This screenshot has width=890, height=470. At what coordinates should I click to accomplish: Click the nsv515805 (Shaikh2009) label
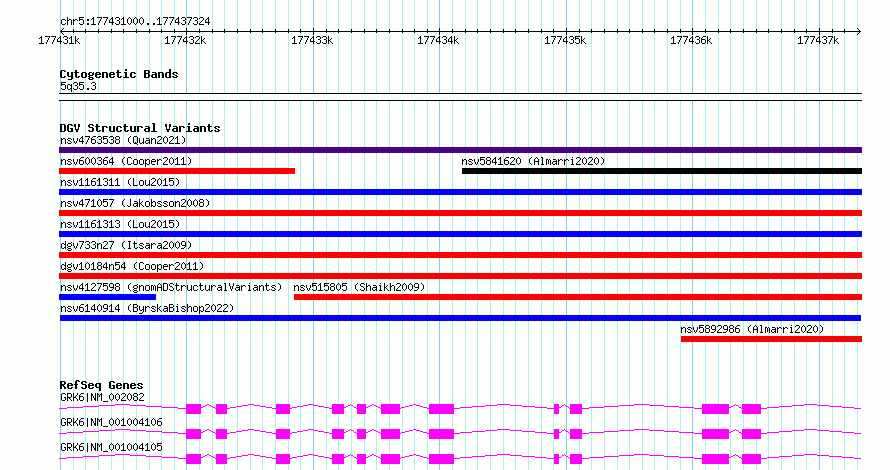point(359,287)
